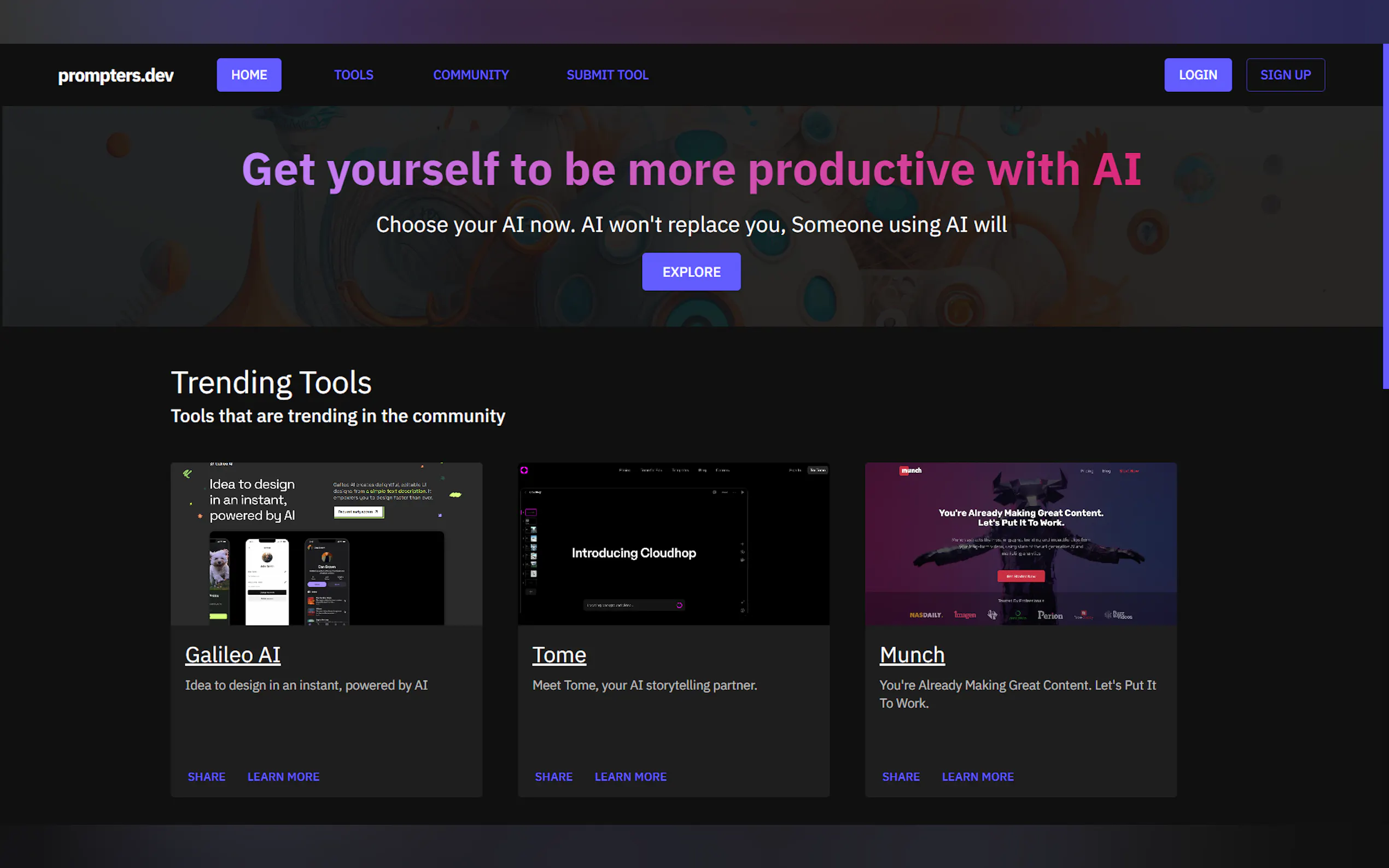Click the 'Idea to design in an instant' description
Viewport: 1389px width, 868px height.
click(x=307, y=685)
